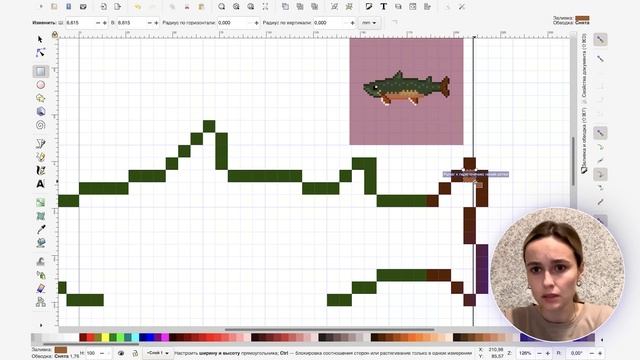
Task: Select the Text tool in toolbox
Action: coord(40,184)
